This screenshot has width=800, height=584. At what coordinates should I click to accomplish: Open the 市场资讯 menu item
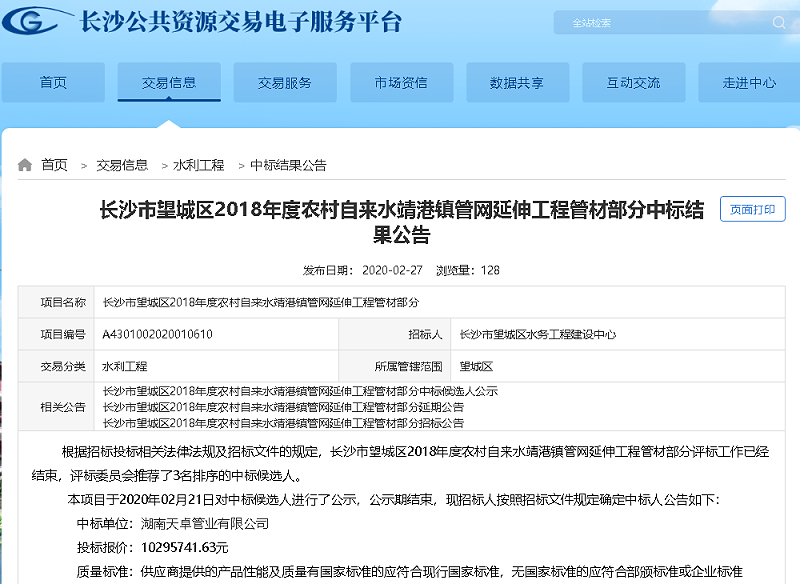point(401,83)
